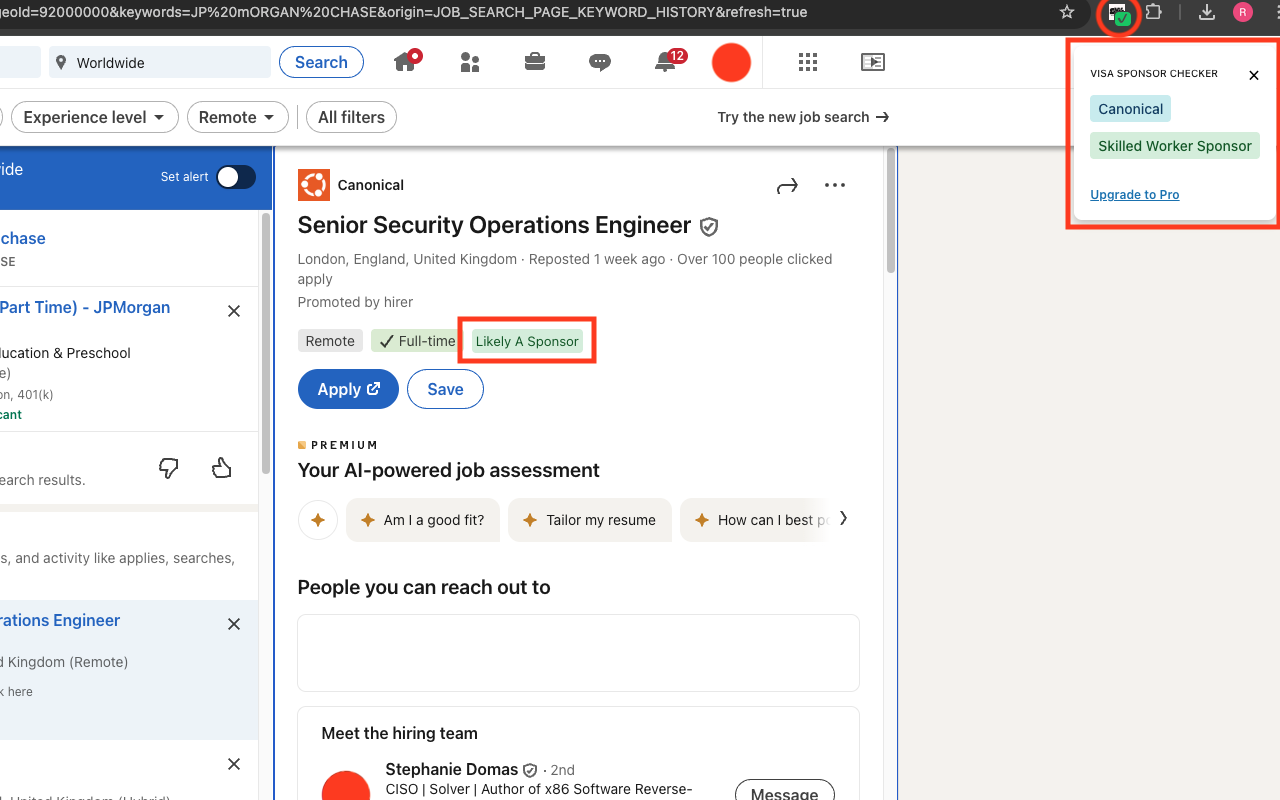Click the Full-time job tag
The width and height of the screenshot is (1280, 800).
[417, 341]
